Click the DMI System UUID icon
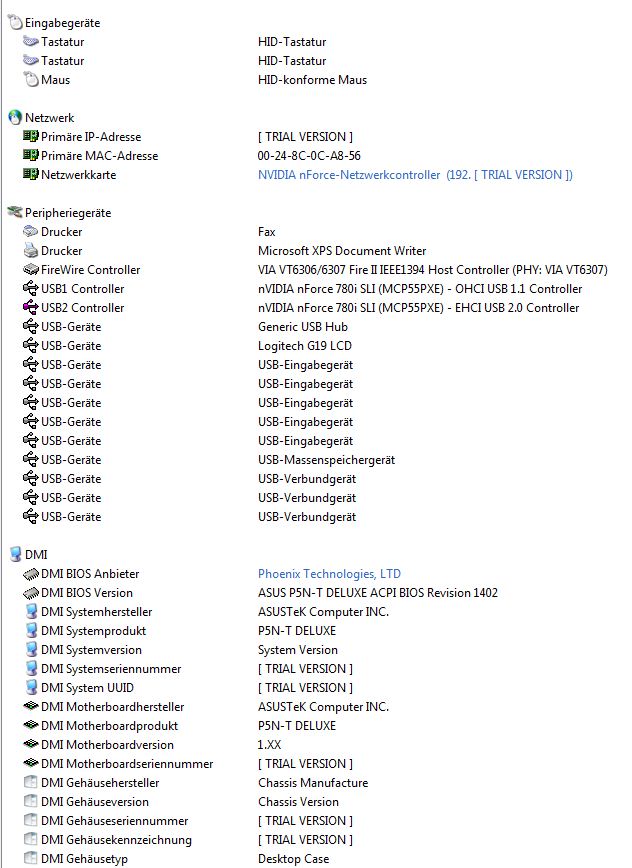 tap(32, 688)
